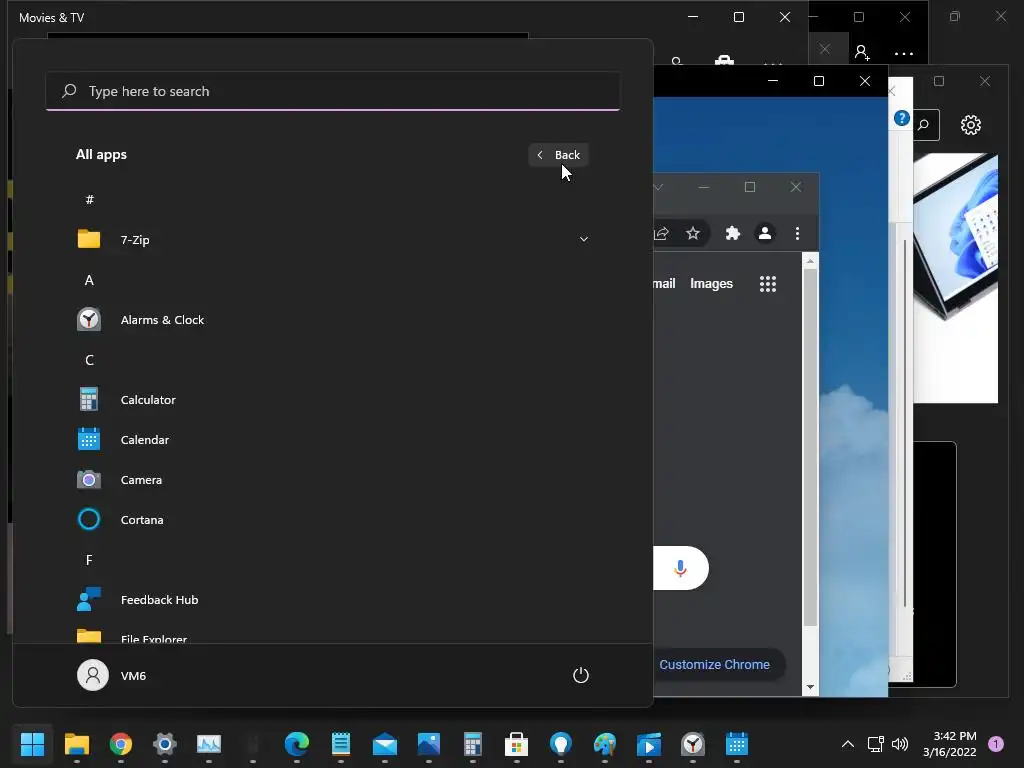The height and width of the screenshot is (768, 1024).
Task: Open Google apps grid in Chrome
Action: click(768, 283)
